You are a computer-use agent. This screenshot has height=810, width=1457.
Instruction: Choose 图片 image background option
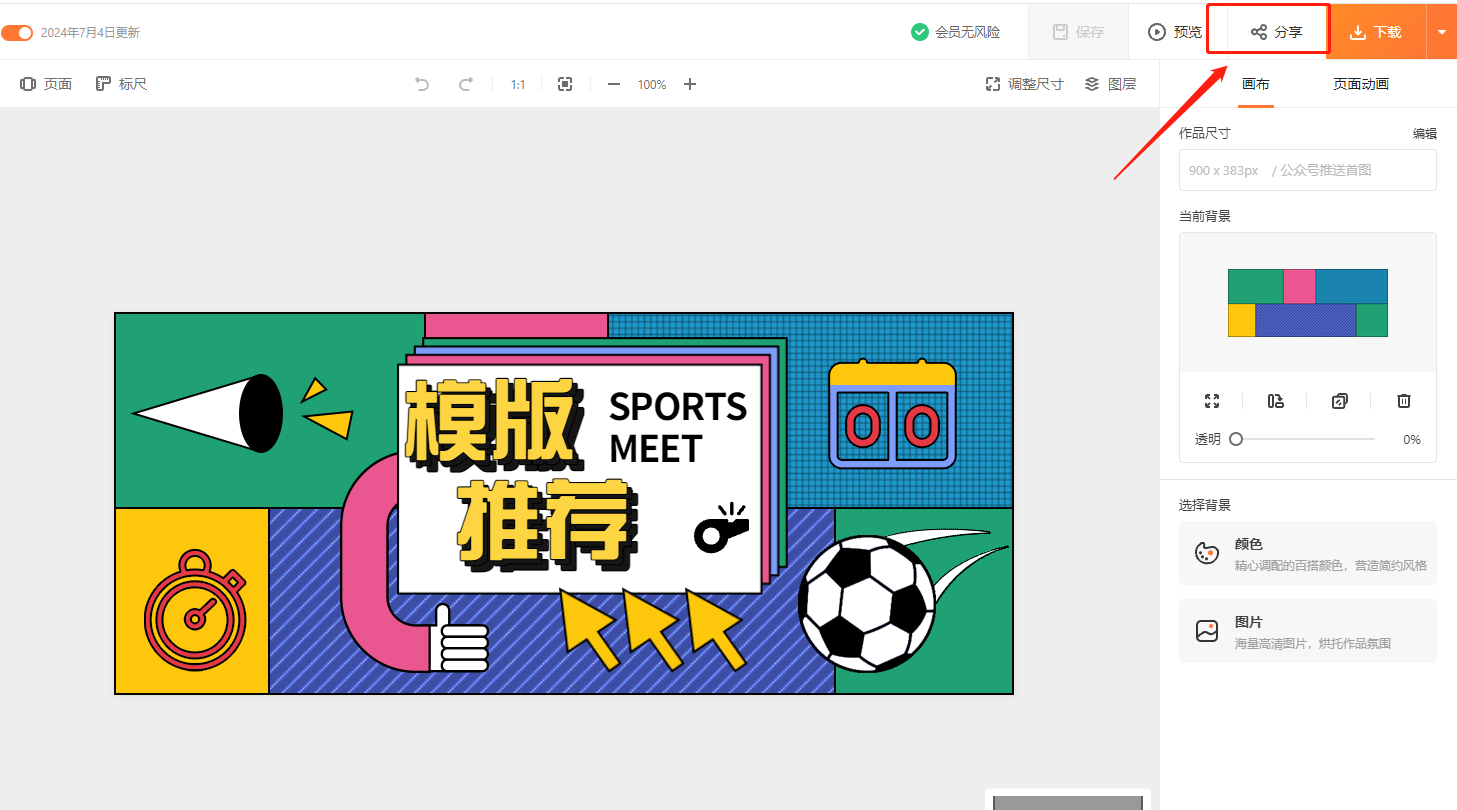pyautogui.click(x=1308, y=631)
